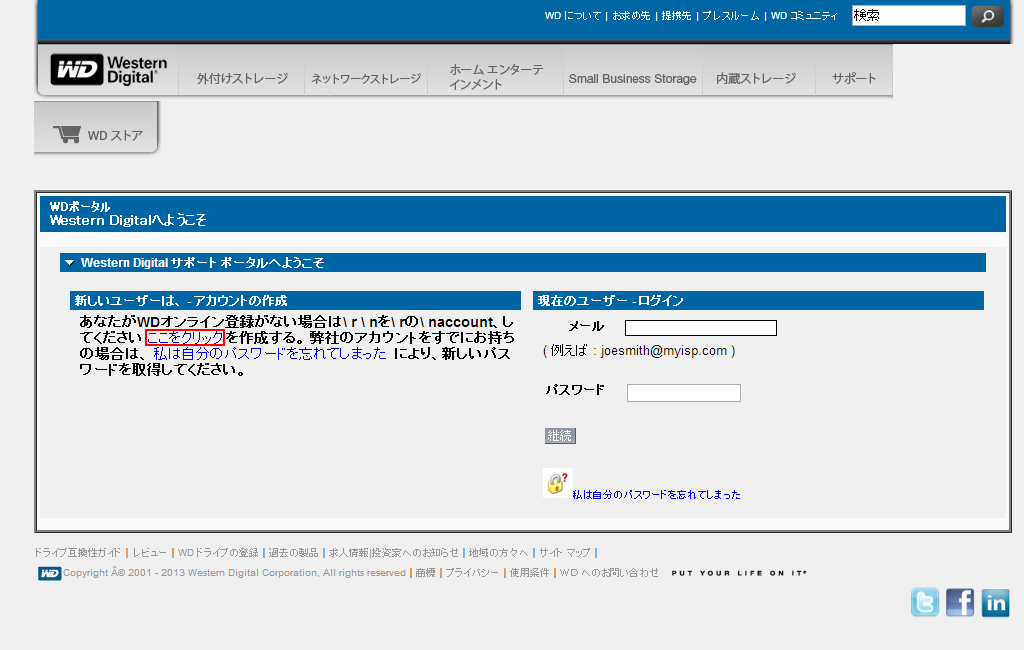Open the Facebook social icon

960,602
